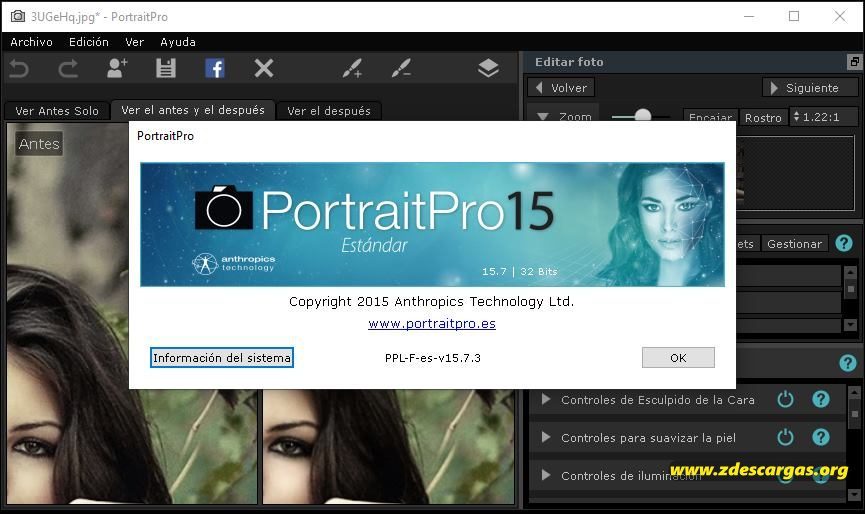Click the add person icon
The image size is (865, 514).
pos(116,68)
